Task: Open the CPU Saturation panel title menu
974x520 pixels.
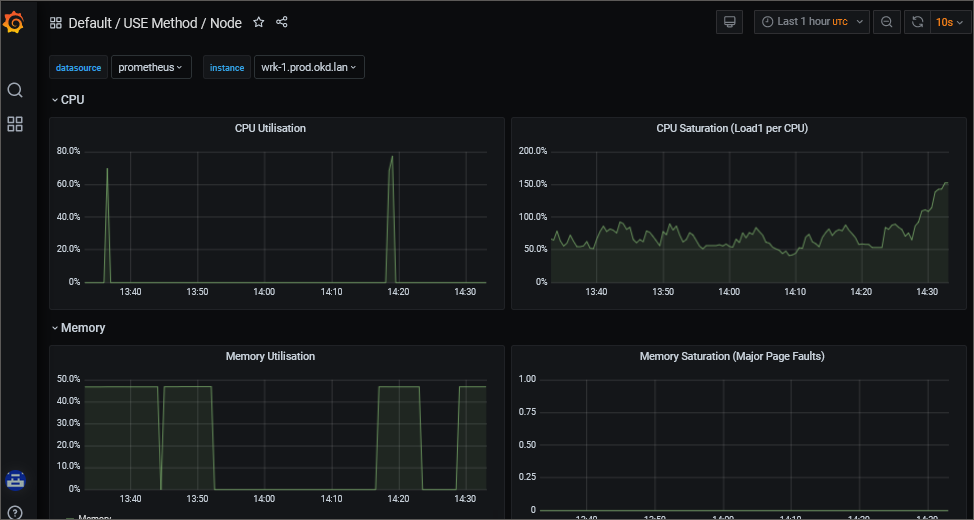Action: tap(731, 128)
